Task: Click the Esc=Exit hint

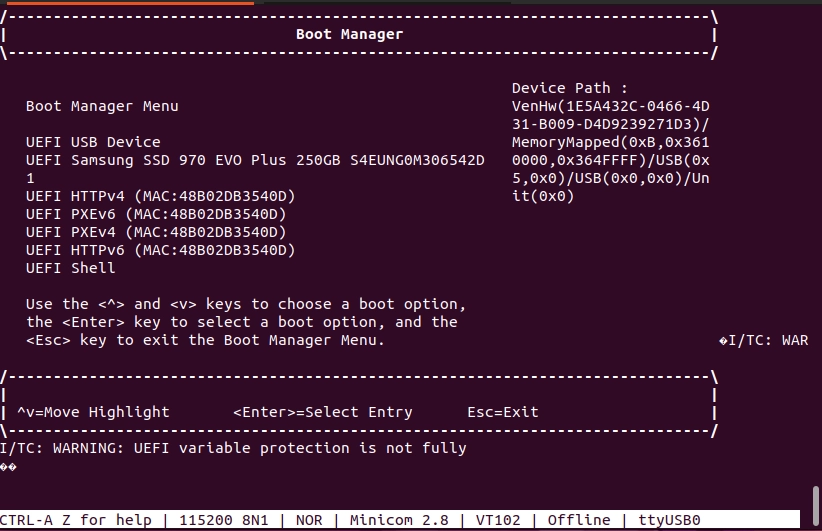Action: click(502, 412)
